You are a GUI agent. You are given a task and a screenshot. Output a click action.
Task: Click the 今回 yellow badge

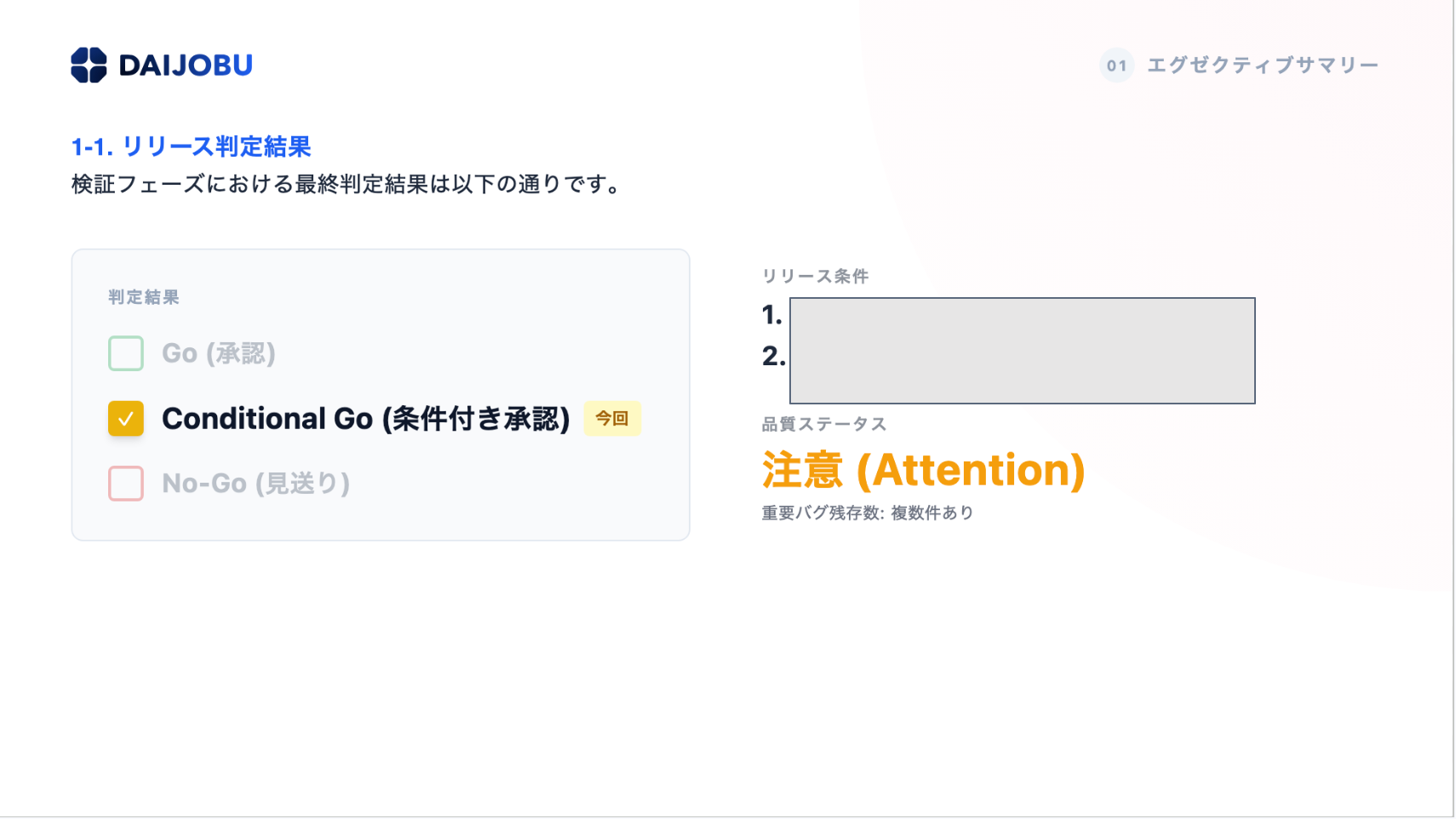click(611, 419)
